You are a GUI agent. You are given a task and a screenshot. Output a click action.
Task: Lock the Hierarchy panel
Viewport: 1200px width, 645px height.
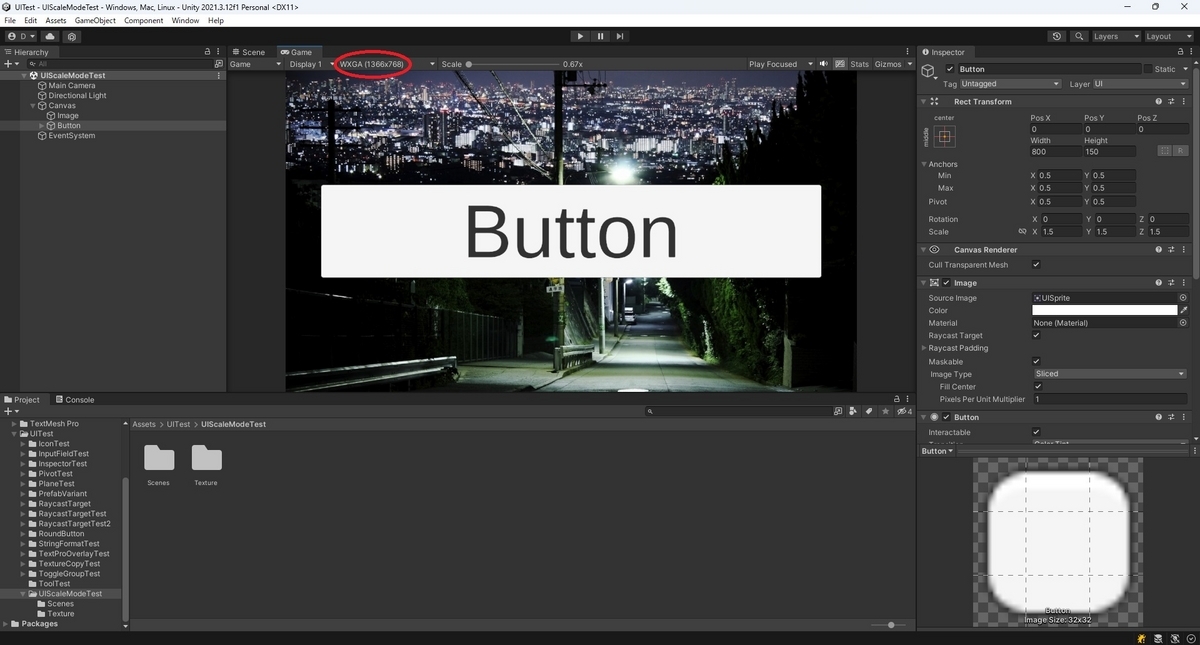[208, 52]
